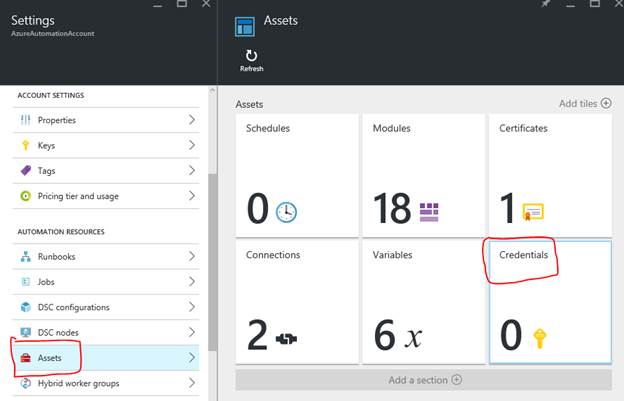The height and width of the screenshot is (401, 624).
Task: Open the Credentials tile
Action: point(549,300)
